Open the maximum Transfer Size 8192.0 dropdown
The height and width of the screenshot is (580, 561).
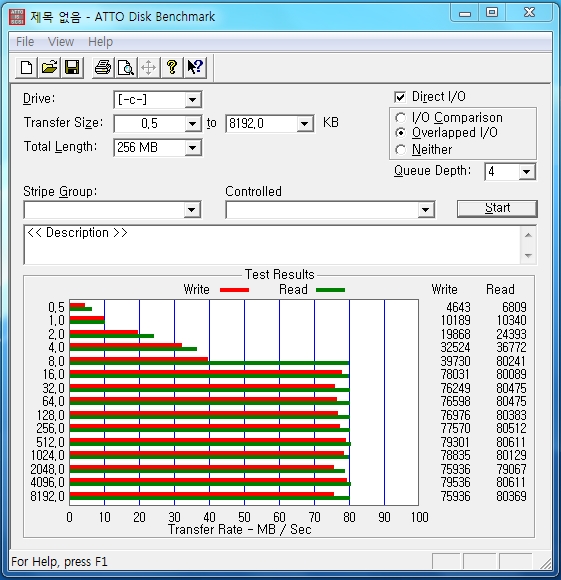click(x=304, y=124)
